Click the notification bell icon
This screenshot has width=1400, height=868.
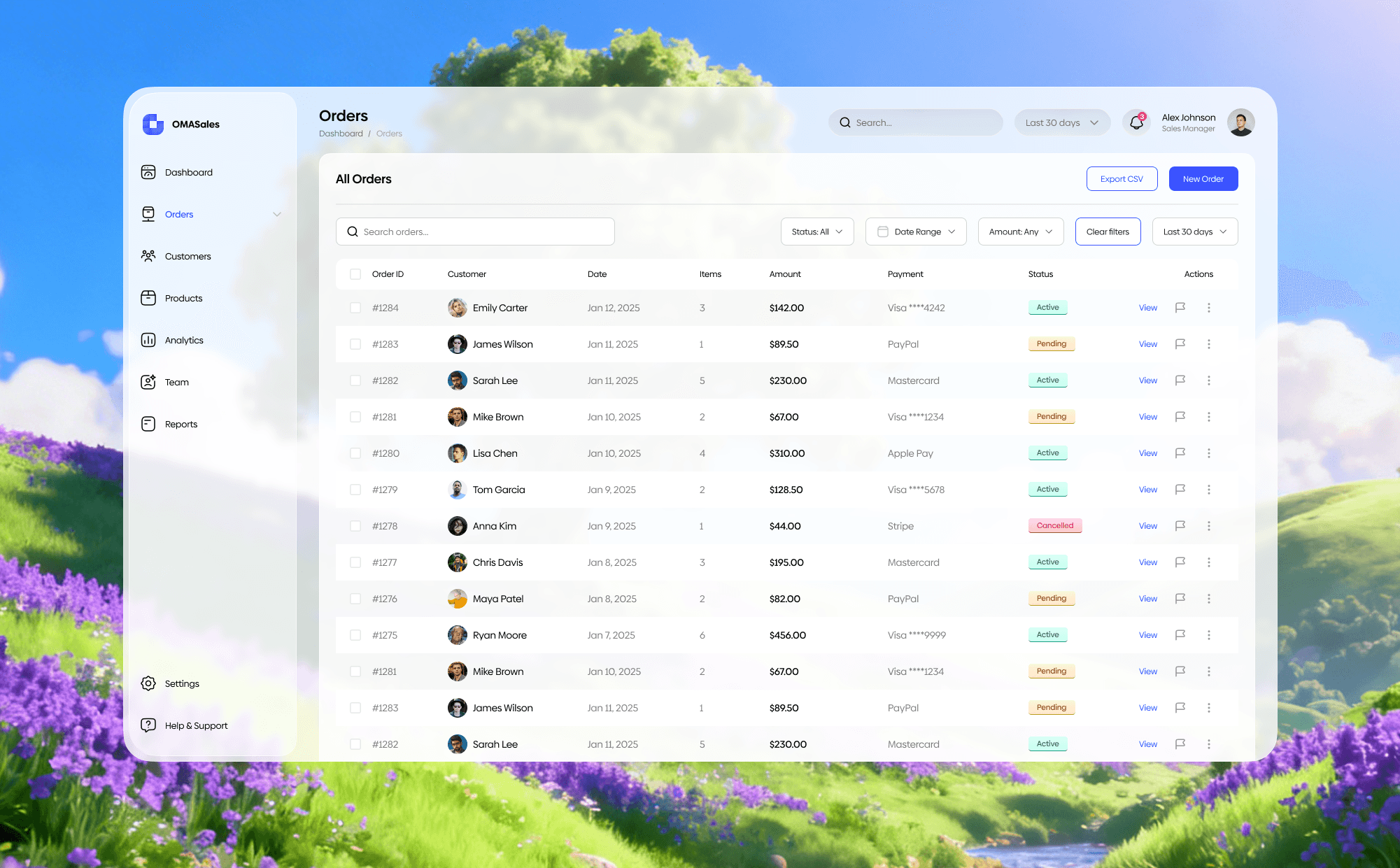(1136, 122)
